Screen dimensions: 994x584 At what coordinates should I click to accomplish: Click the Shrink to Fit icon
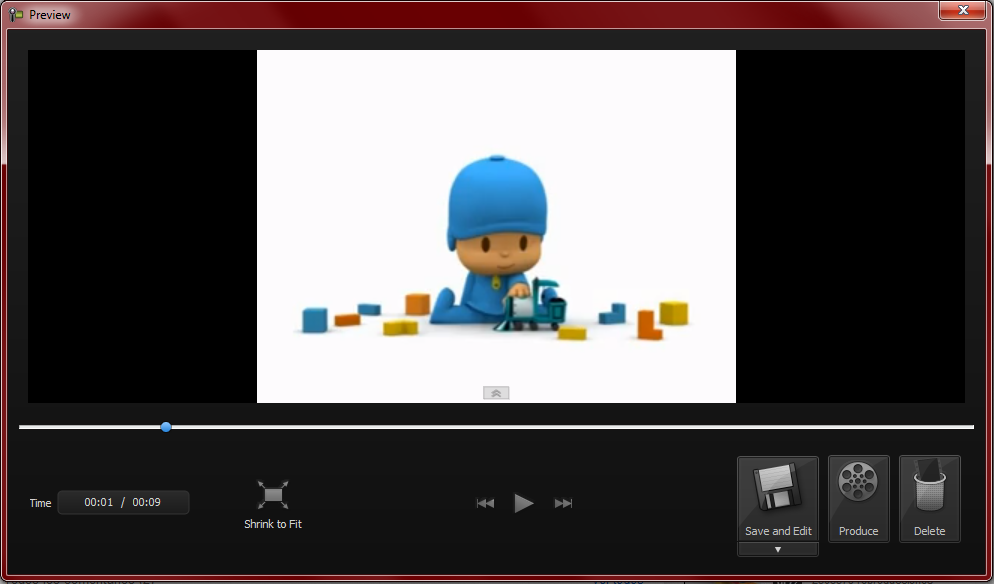[x=273, y=495]
